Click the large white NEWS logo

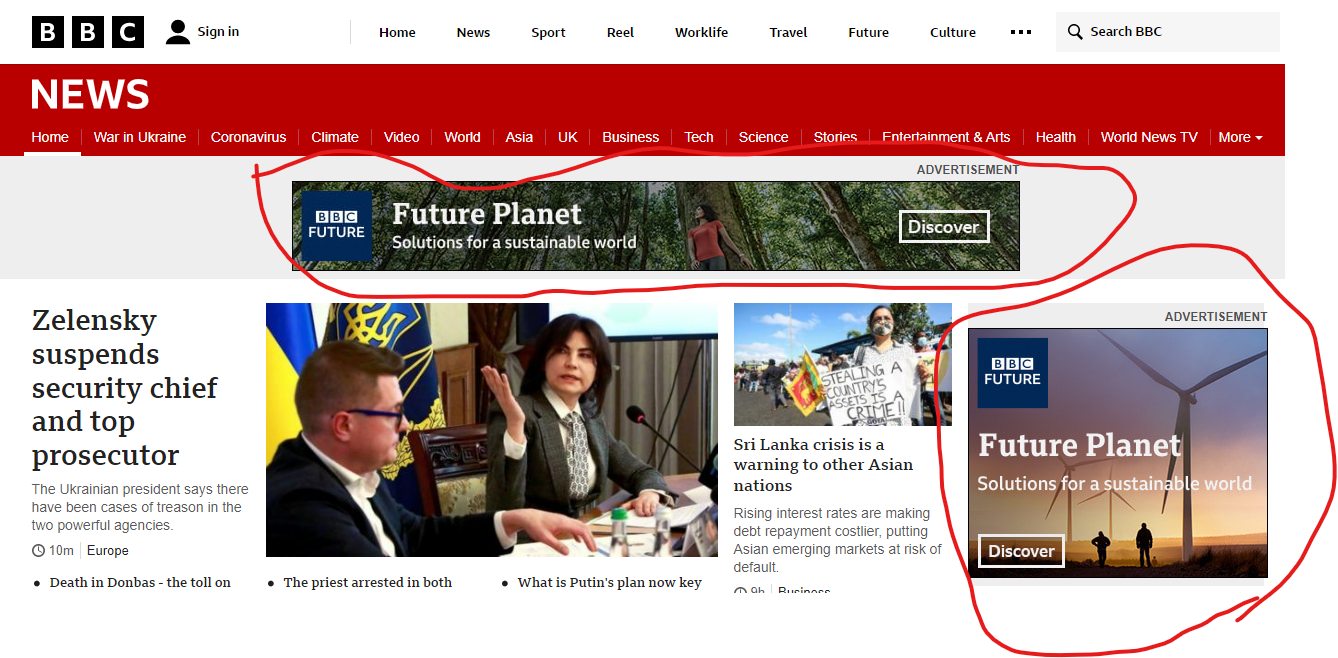tap(90, 95)
